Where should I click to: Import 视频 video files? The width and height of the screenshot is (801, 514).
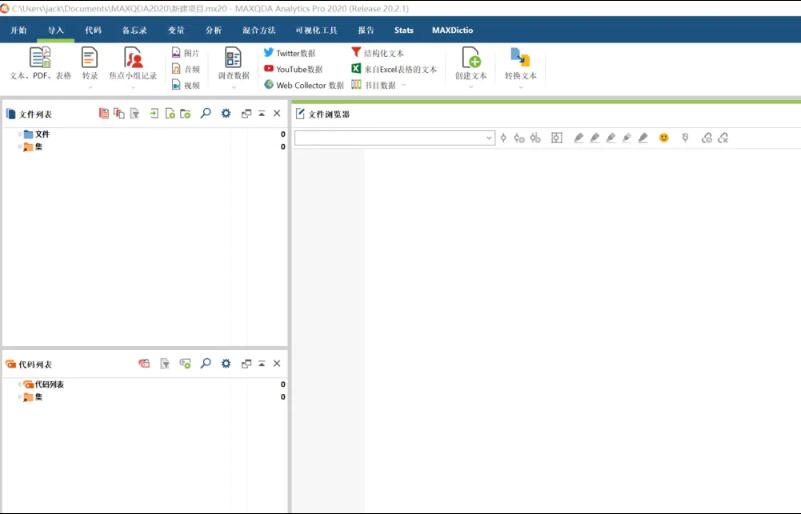coord(185,85)
